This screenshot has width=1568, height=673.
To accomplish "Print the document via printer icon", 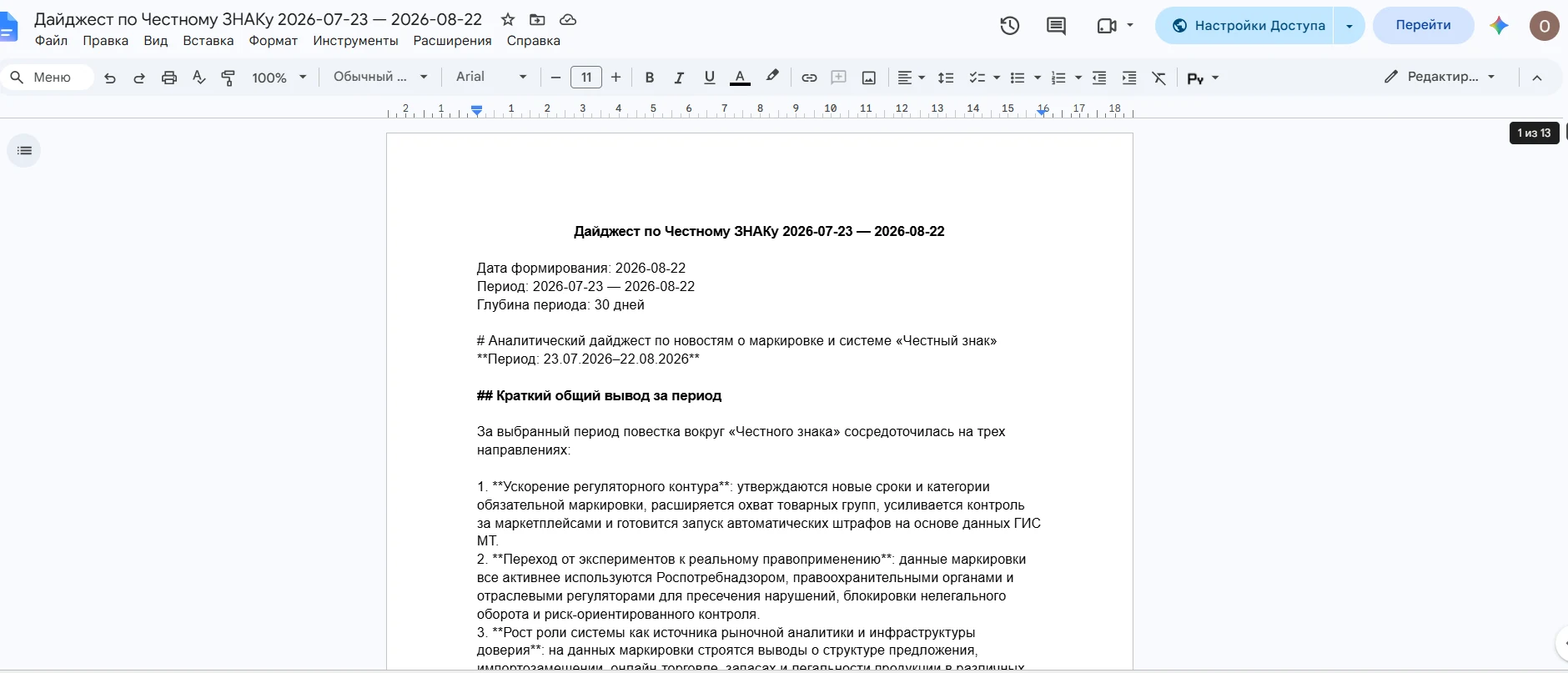I will [169, 78].
